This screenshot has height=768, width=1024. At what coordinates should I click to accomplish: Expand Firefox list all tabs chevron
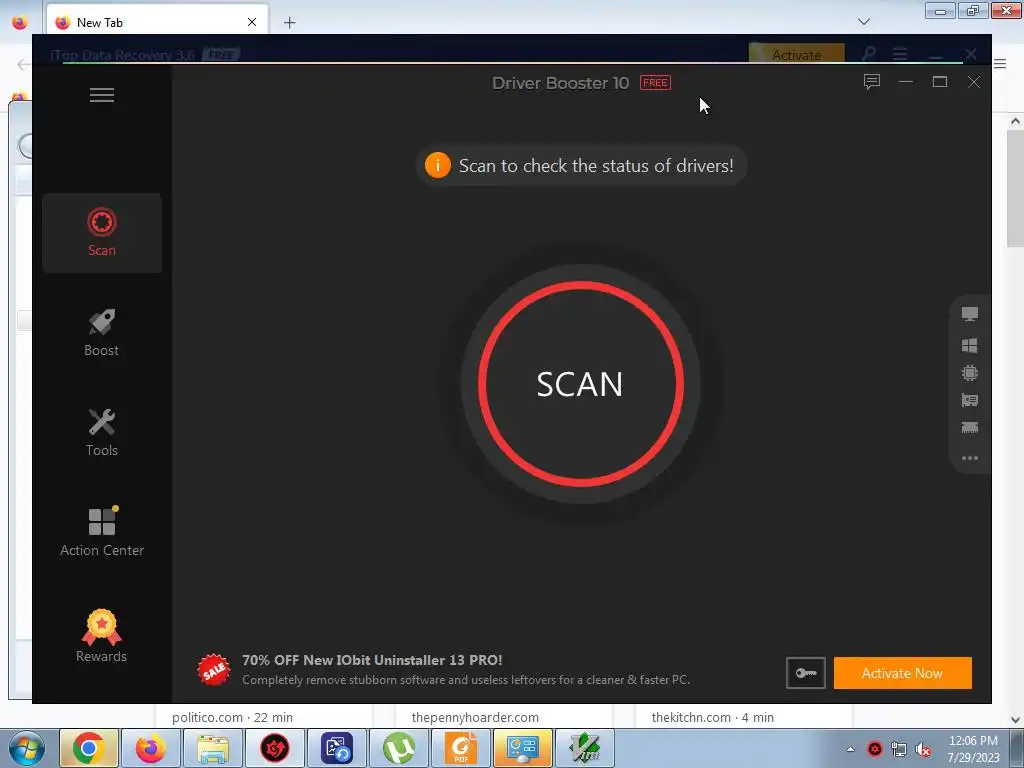(x=863, y=22)
